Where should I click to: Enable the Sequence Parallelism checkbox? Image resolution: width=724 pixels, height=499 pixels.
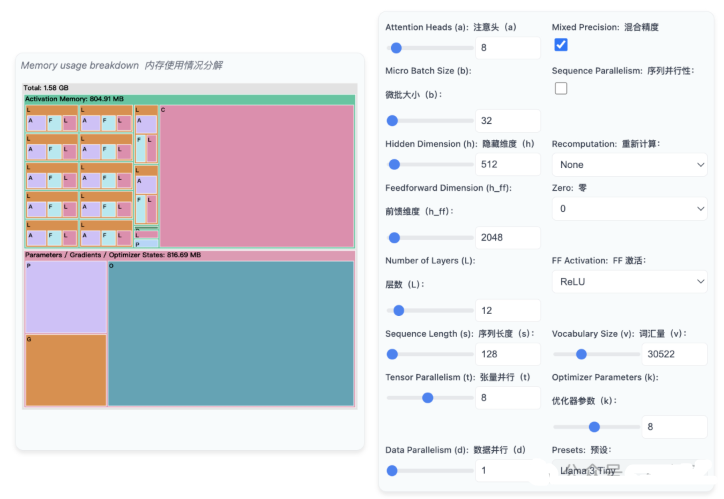pyautogui.click(x=561, y=88)
